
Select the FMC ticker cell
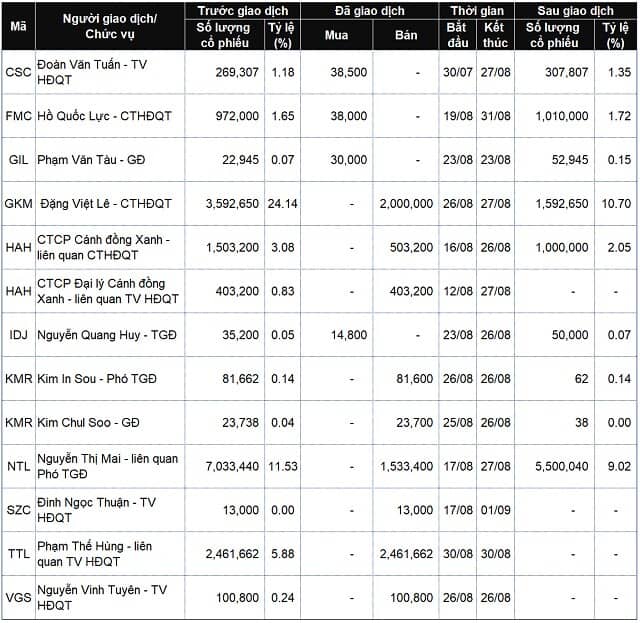(18, 116)
